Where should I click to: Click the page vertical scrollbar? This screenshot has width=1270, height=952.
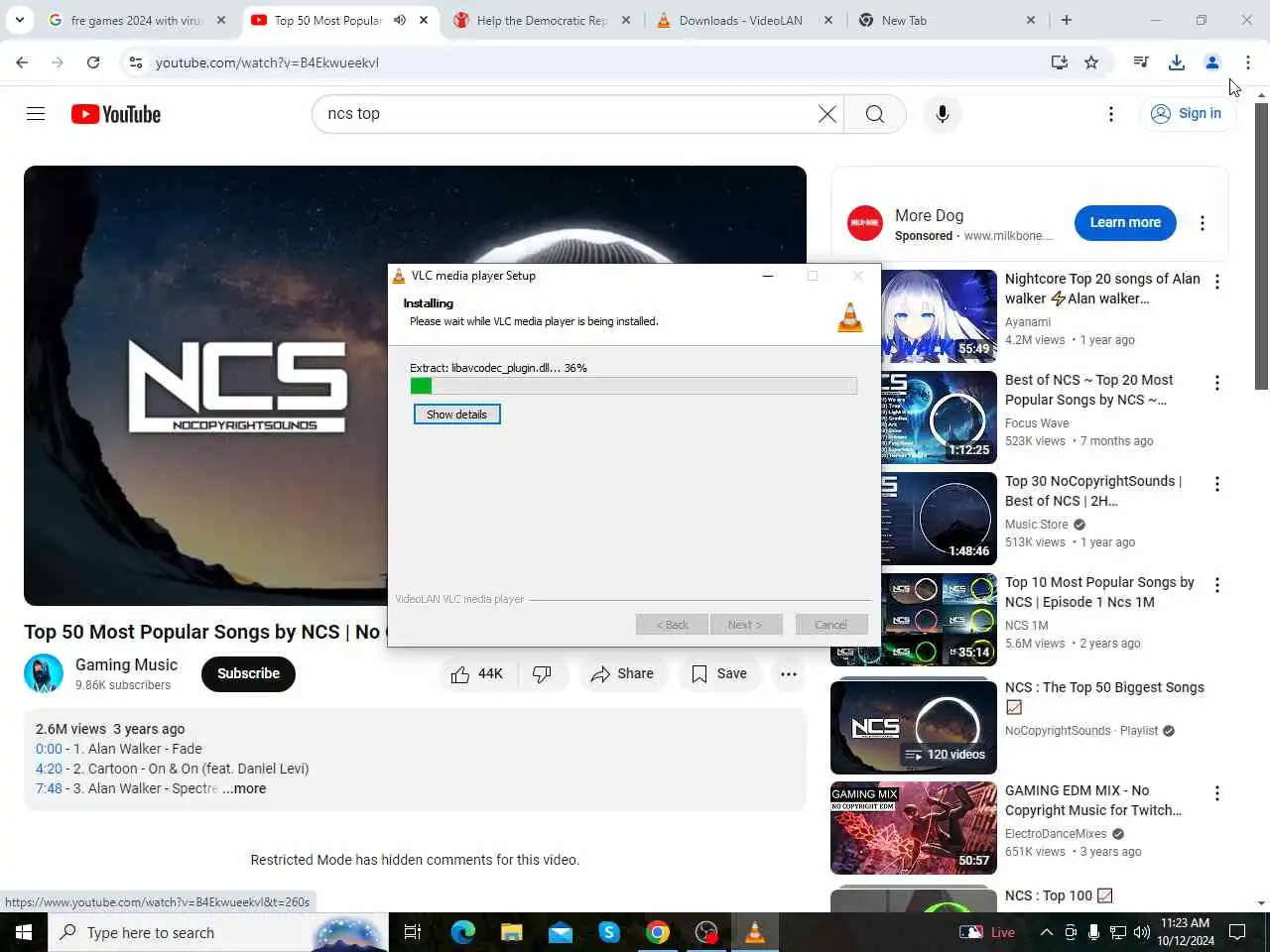point(1261,246)
